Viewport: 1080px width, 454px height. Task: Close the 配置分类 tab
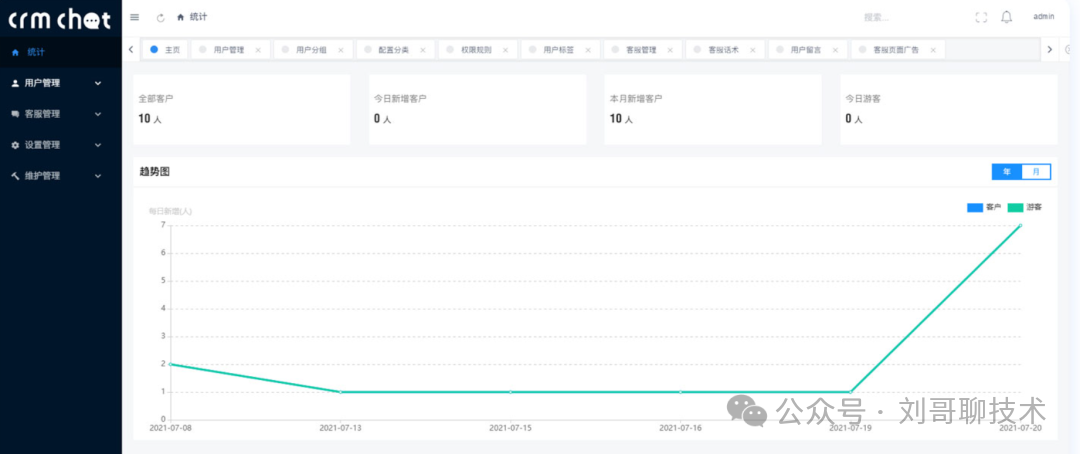(423, 50)
